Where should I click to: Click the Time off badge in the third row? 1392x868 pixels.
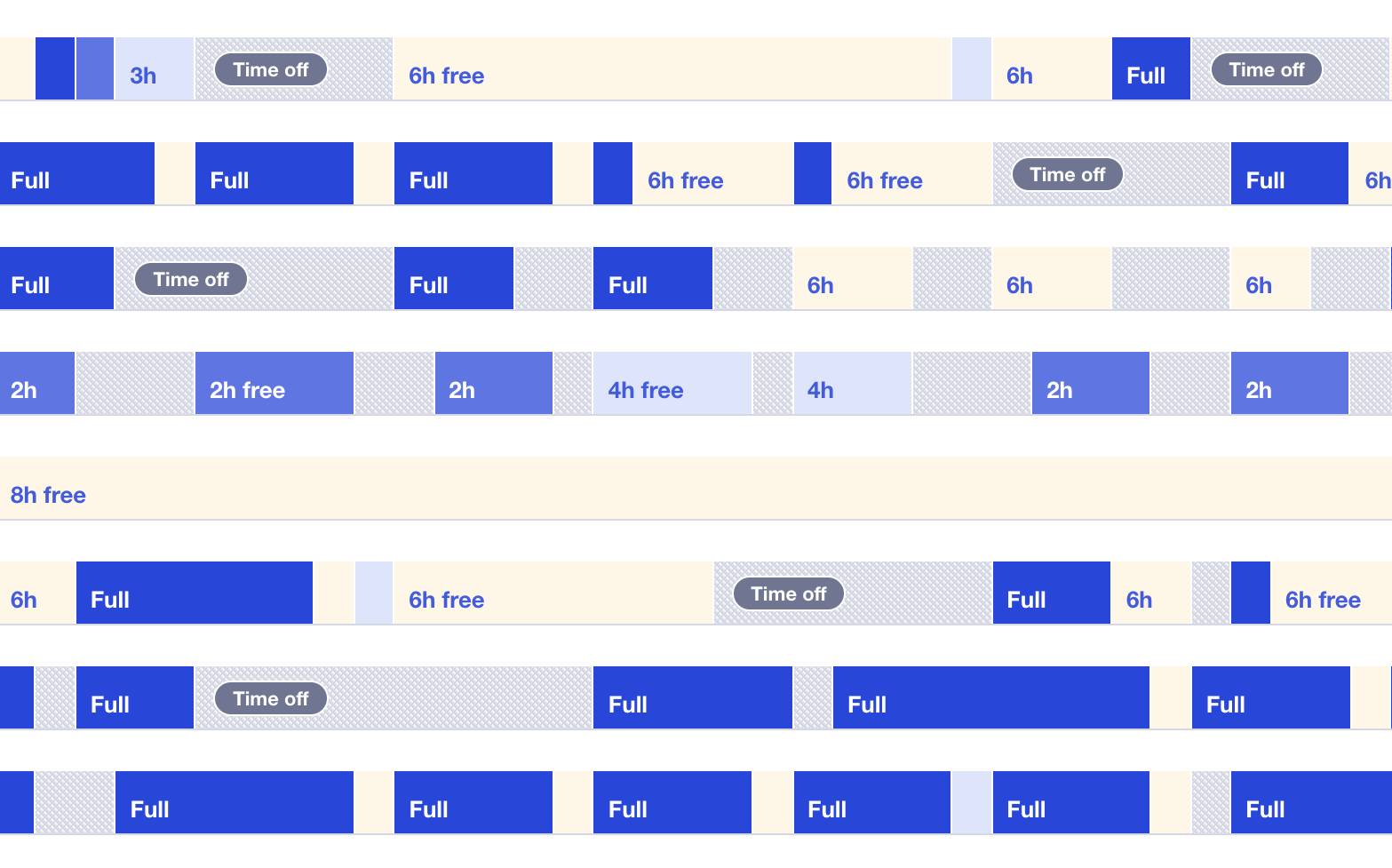point(189,279)
